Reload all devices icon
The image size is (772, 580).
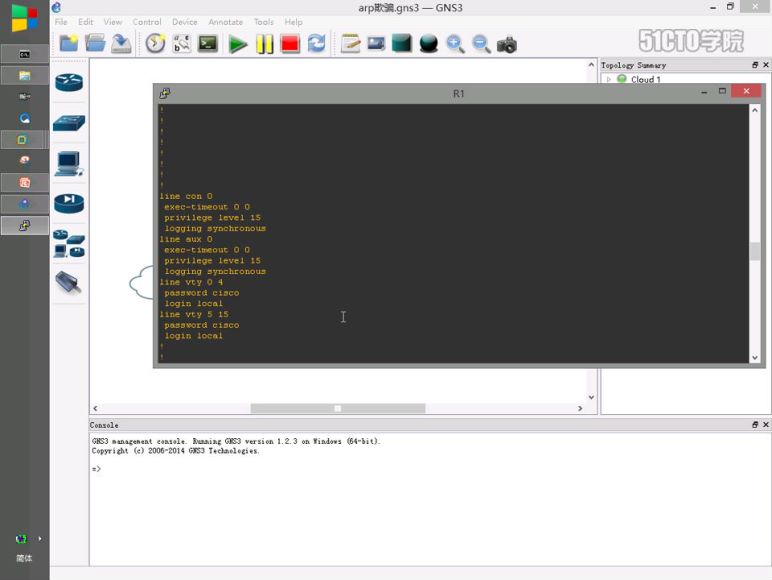tap(316, 44)
